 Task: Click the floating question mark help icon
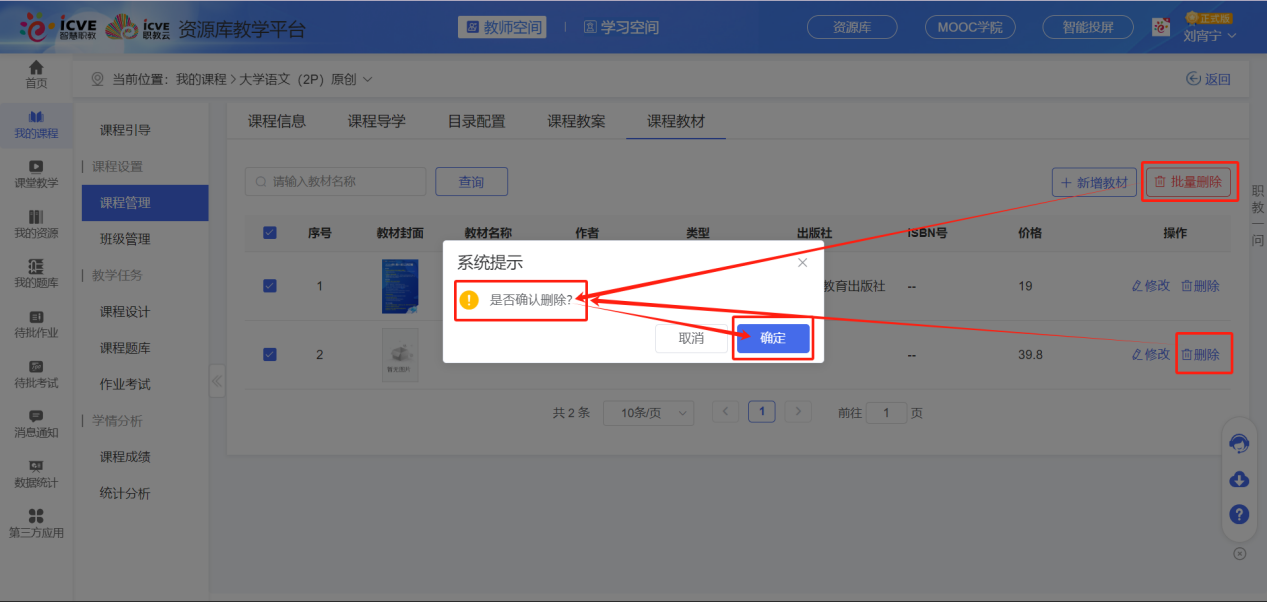(1238, 514)
